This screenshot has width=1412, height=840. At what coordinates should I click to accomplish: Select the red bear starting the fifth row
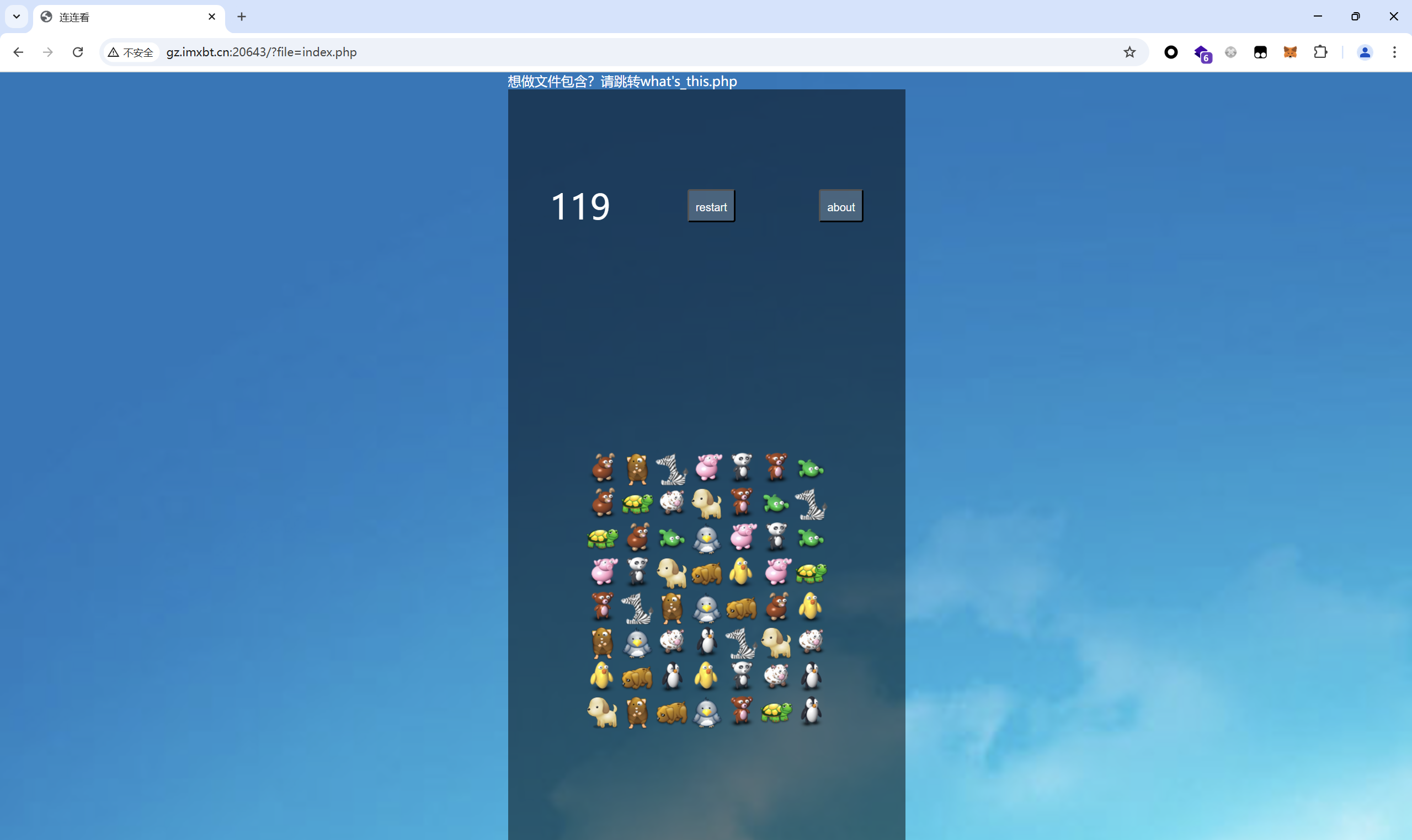[x=603, y=607]
